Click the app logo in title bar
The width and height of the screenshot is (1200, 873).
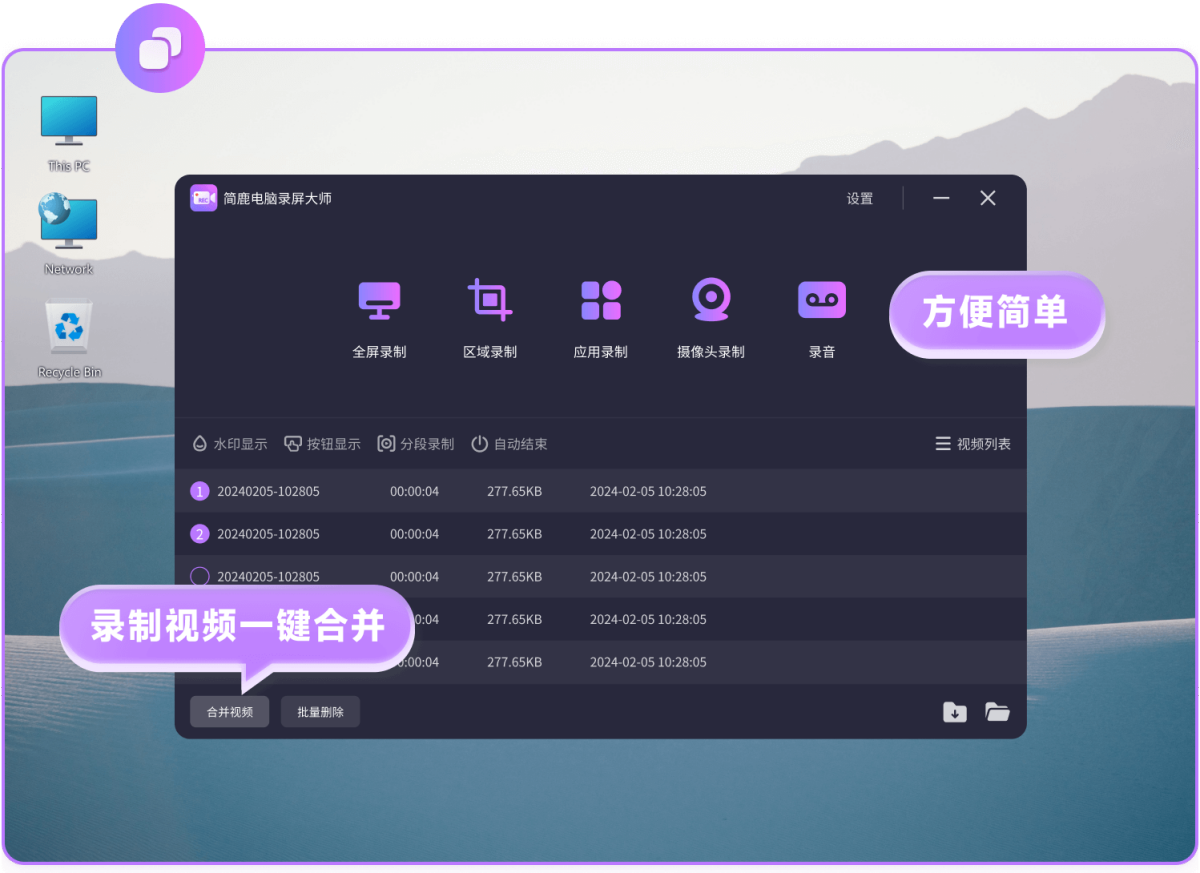tap(204, 198)
